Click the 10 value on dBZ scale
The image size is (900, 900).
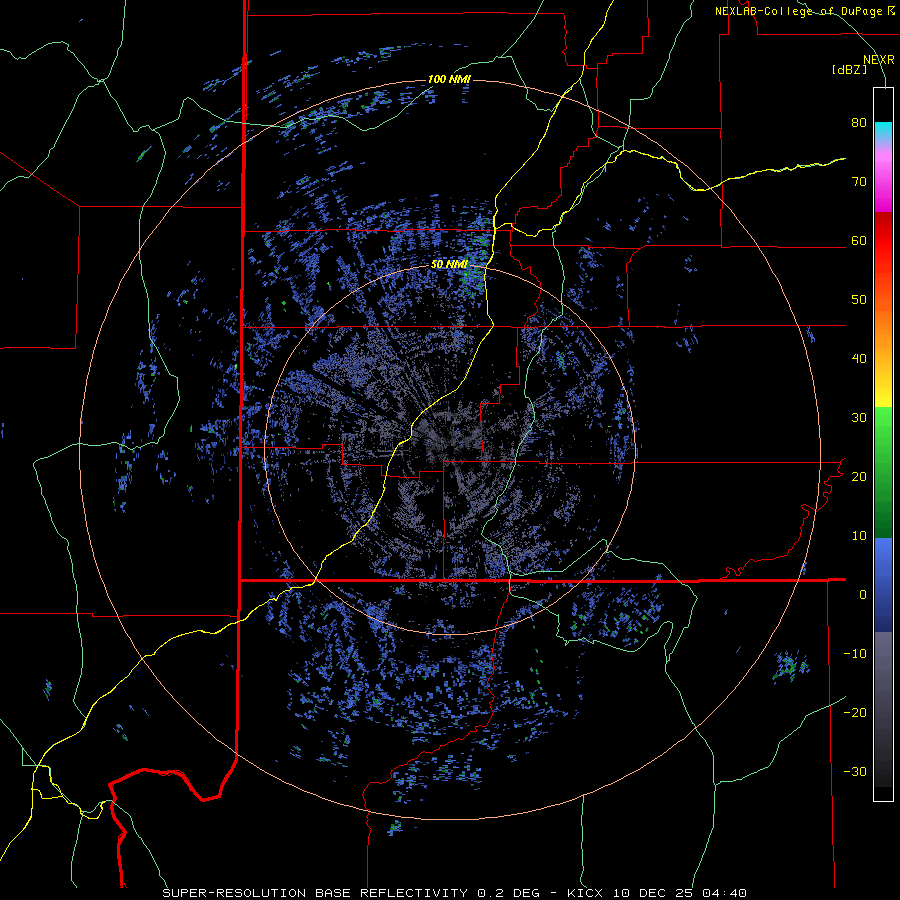click(859, 536)
